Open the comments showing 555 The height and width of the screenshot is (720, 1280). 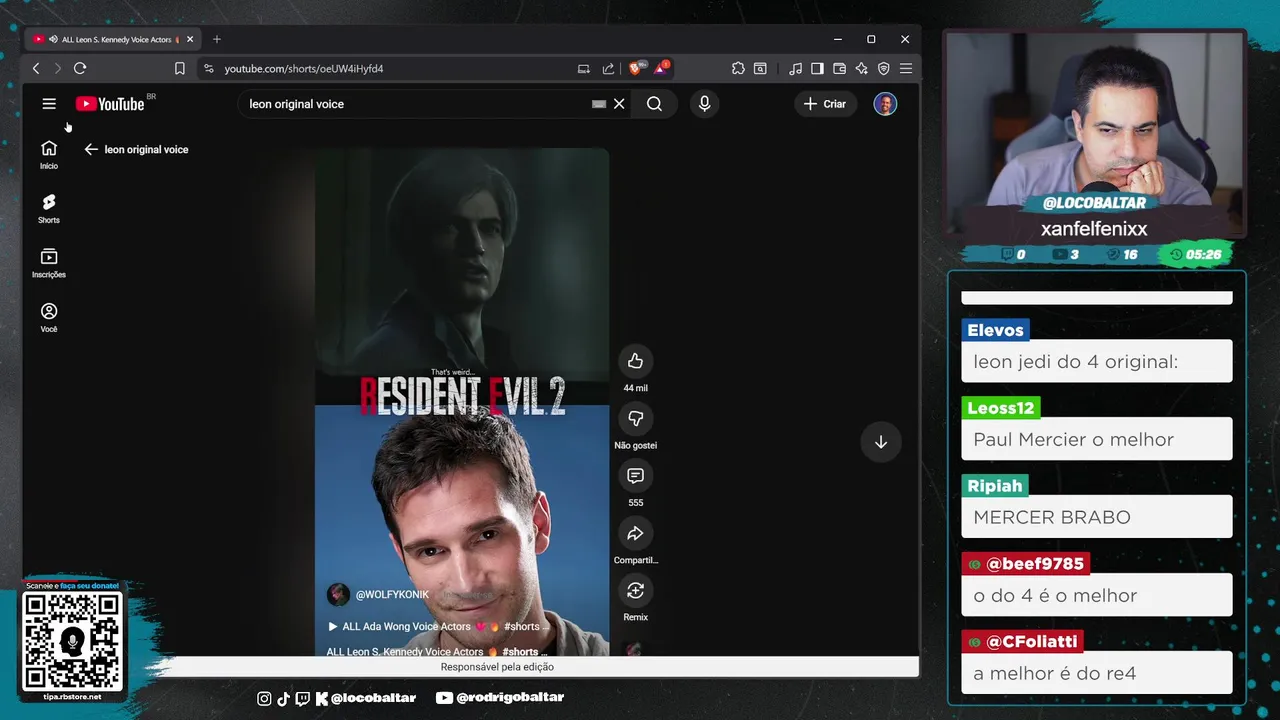tap(635, 476)
